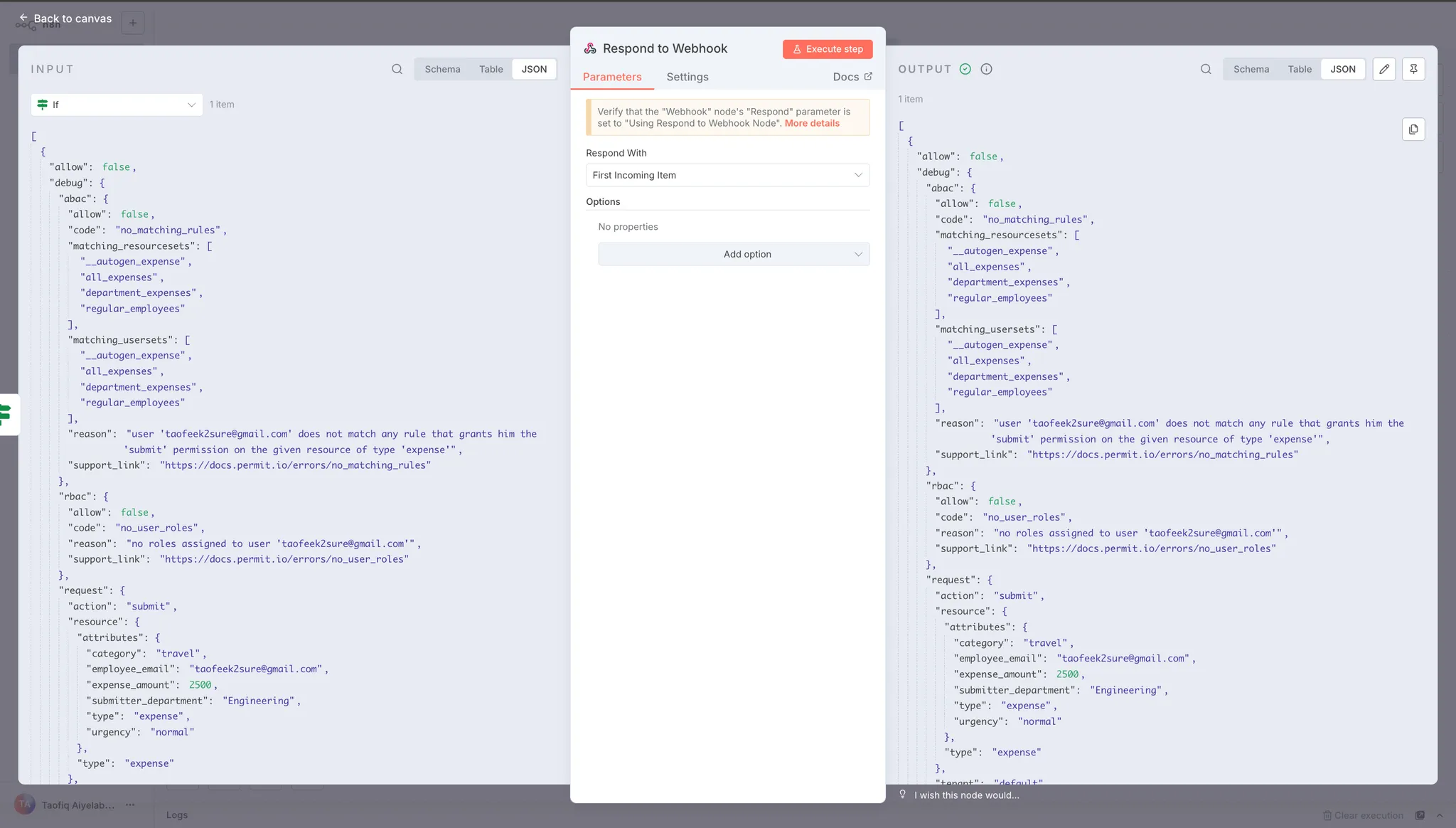Screen dimensions: 1456x828
Task: Click the output panel search icon
Action: [x=1206, y=69]
